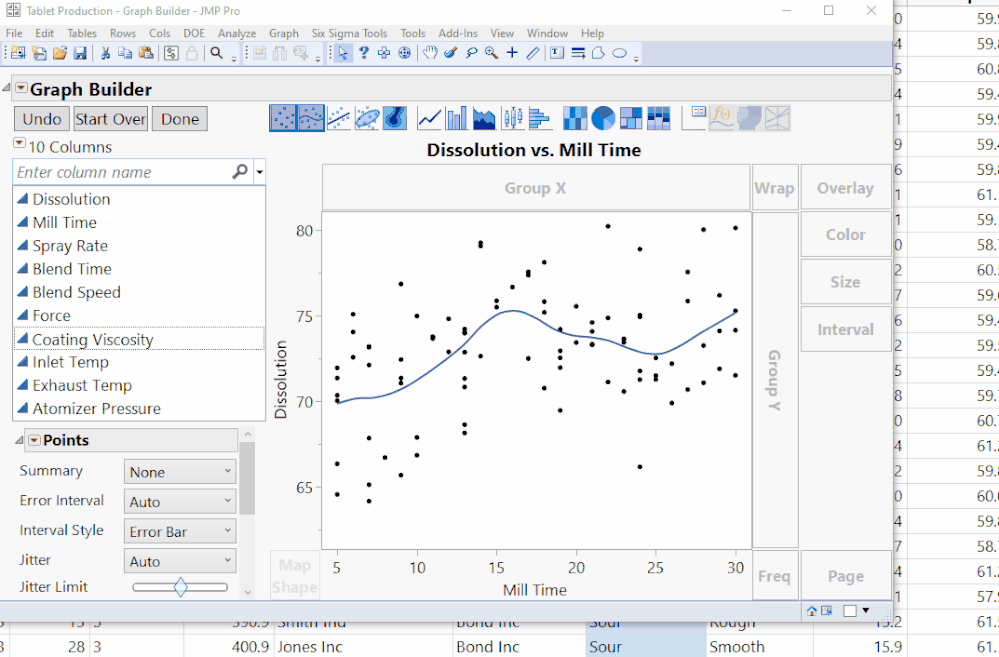Select the Line chart element icon
Screen dimensions: 999x657
[x=429, y=119]
